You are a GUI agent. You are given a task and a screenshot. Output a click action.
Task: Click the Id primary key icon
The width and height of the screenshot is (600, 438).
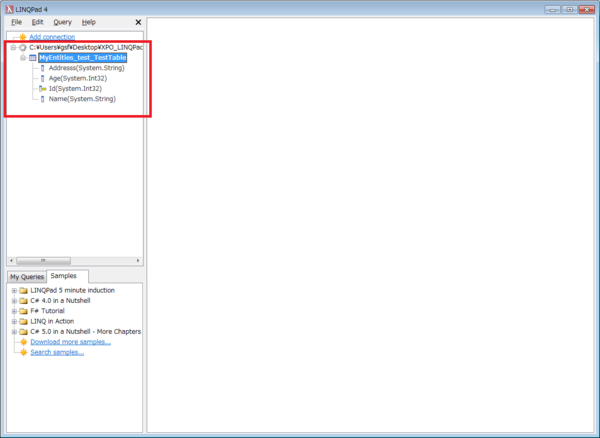pyautogui.click(x=42, y=89)
